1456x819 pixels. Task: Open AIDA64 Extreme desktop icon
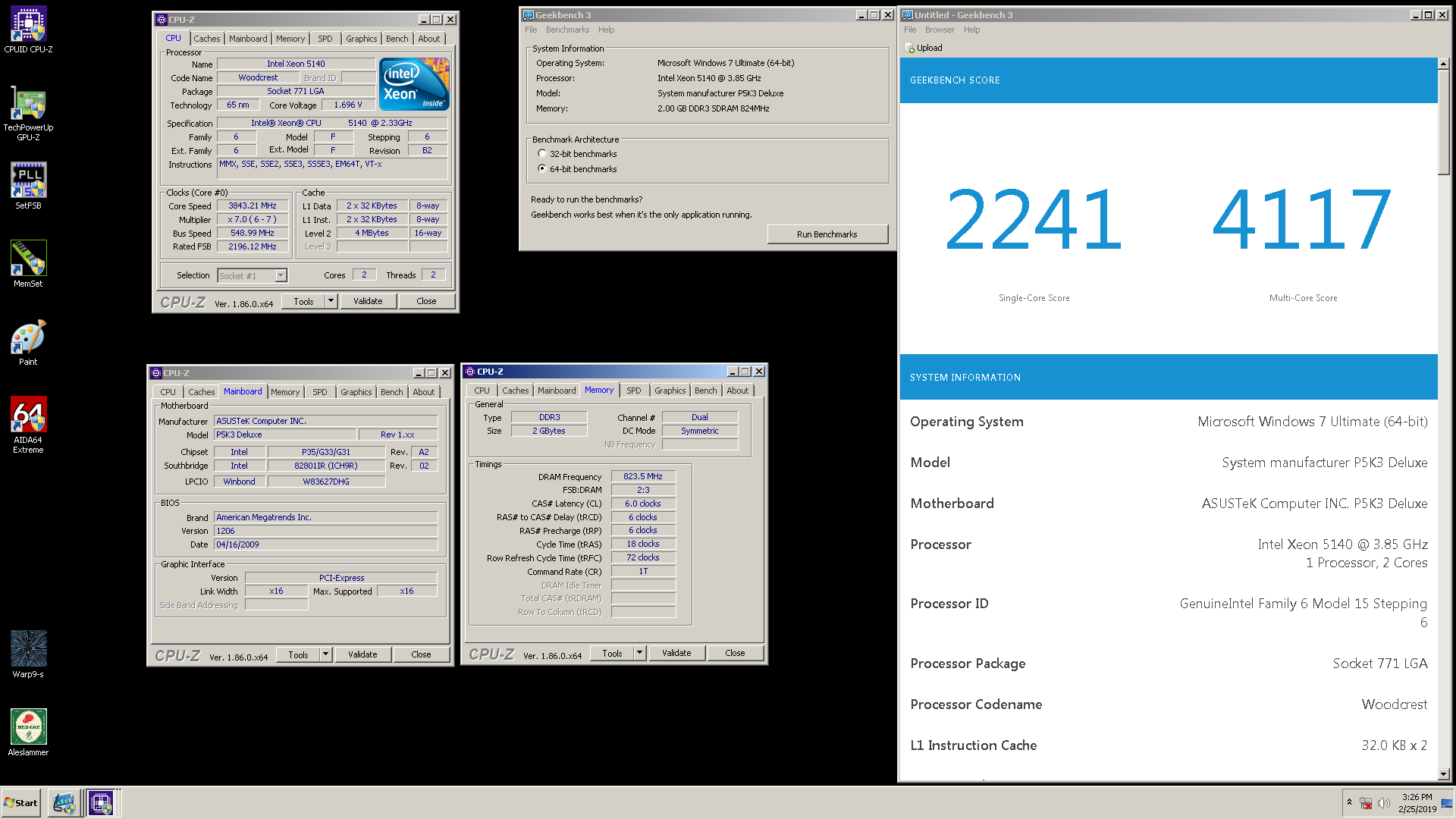[x=28, y=425]
